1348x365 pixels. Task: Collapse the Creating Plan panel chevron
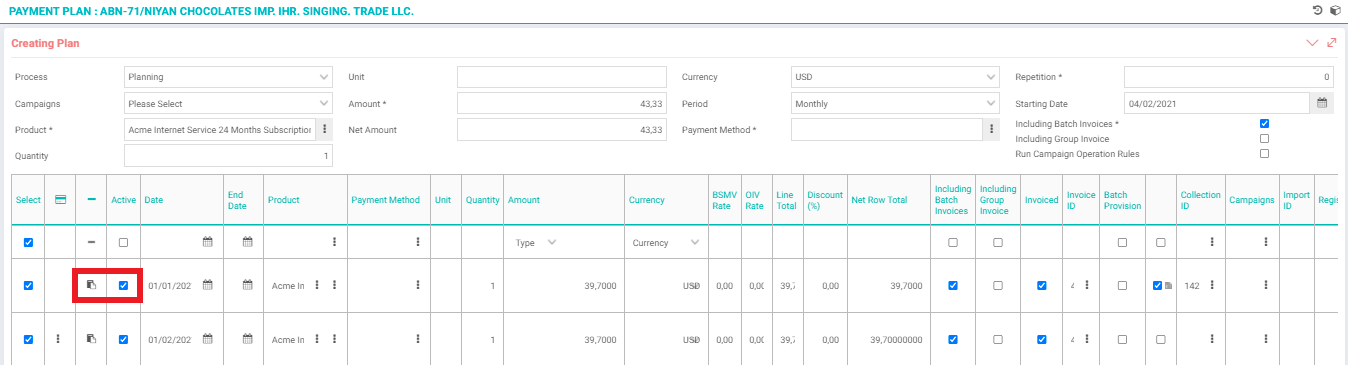(1312, 43)
